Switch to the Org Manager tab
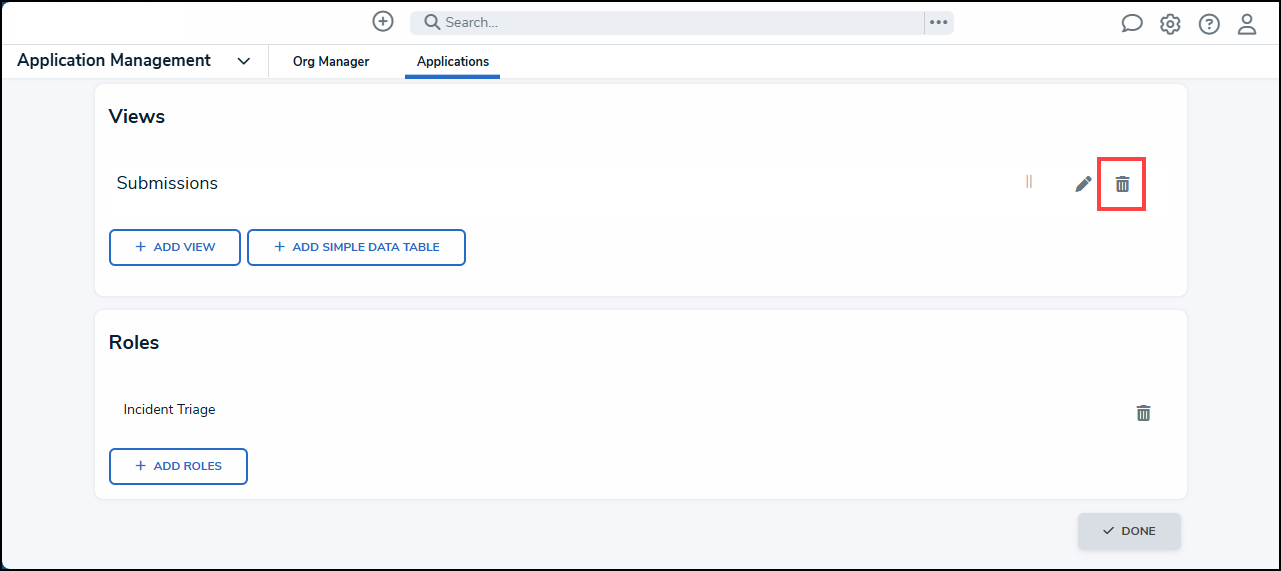The width and height of the screenshot is (1281, 571). coord(331,61)
